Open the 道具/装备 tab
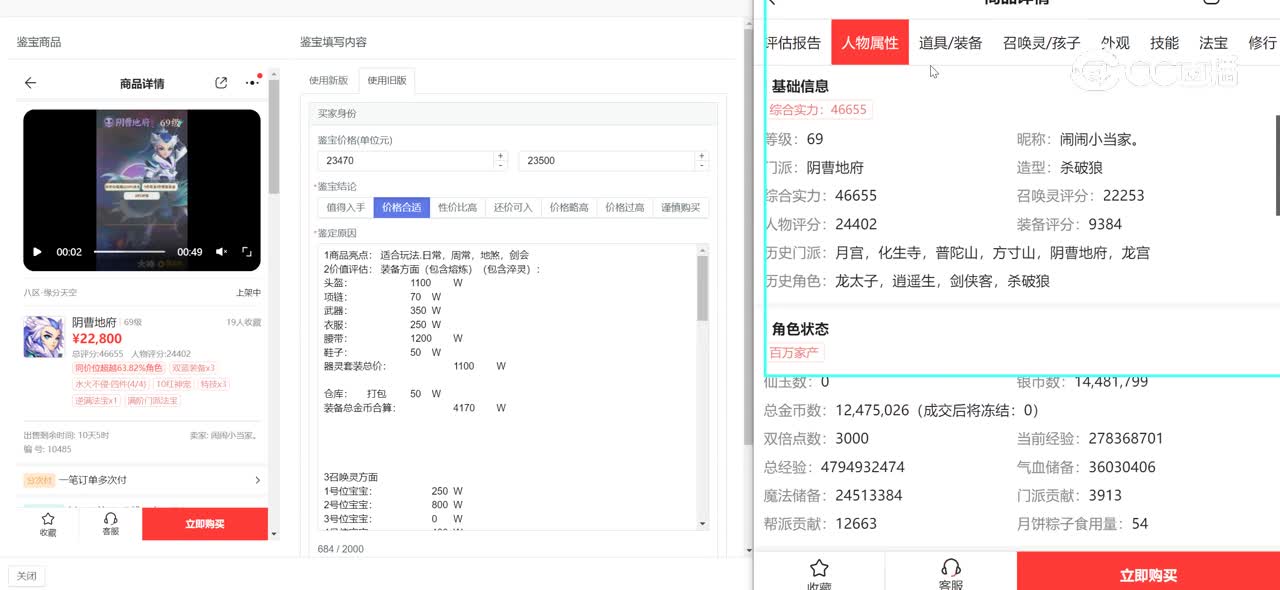This screenshot has width=1280, height=590. click(x=950, y=43)
